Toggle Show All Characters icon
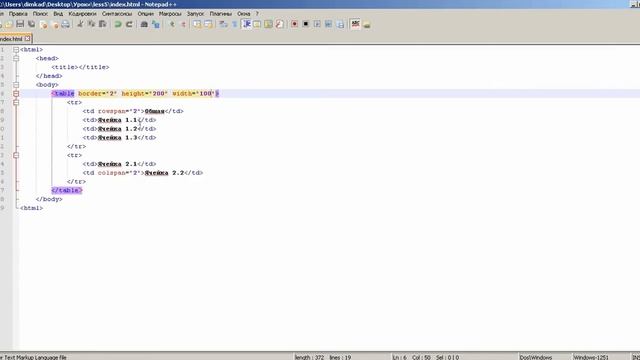 pyautogui.click(x=235, y=24)
